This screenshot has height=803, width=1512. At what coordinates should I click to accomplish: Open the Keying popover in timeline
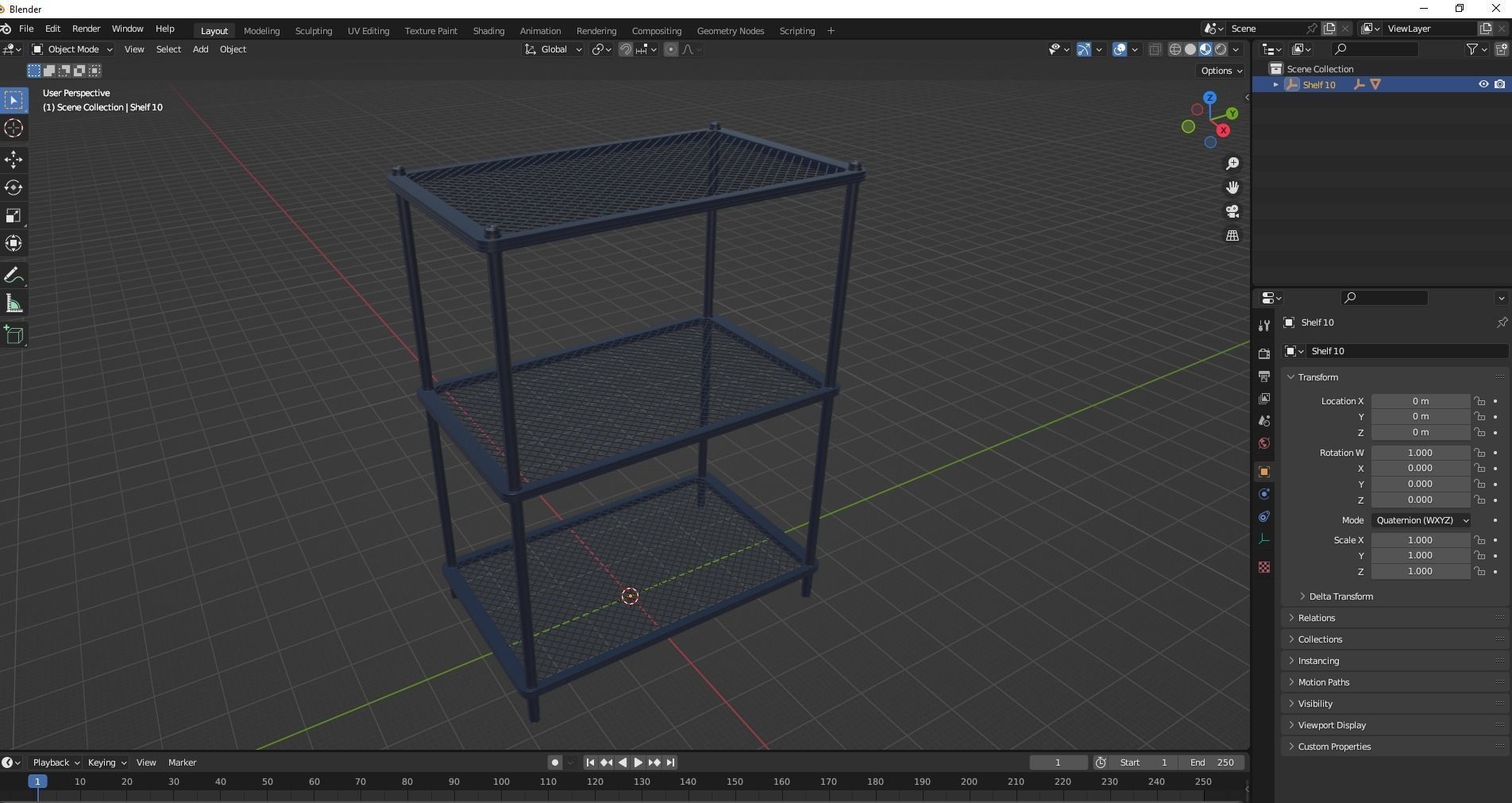(106, 762)
